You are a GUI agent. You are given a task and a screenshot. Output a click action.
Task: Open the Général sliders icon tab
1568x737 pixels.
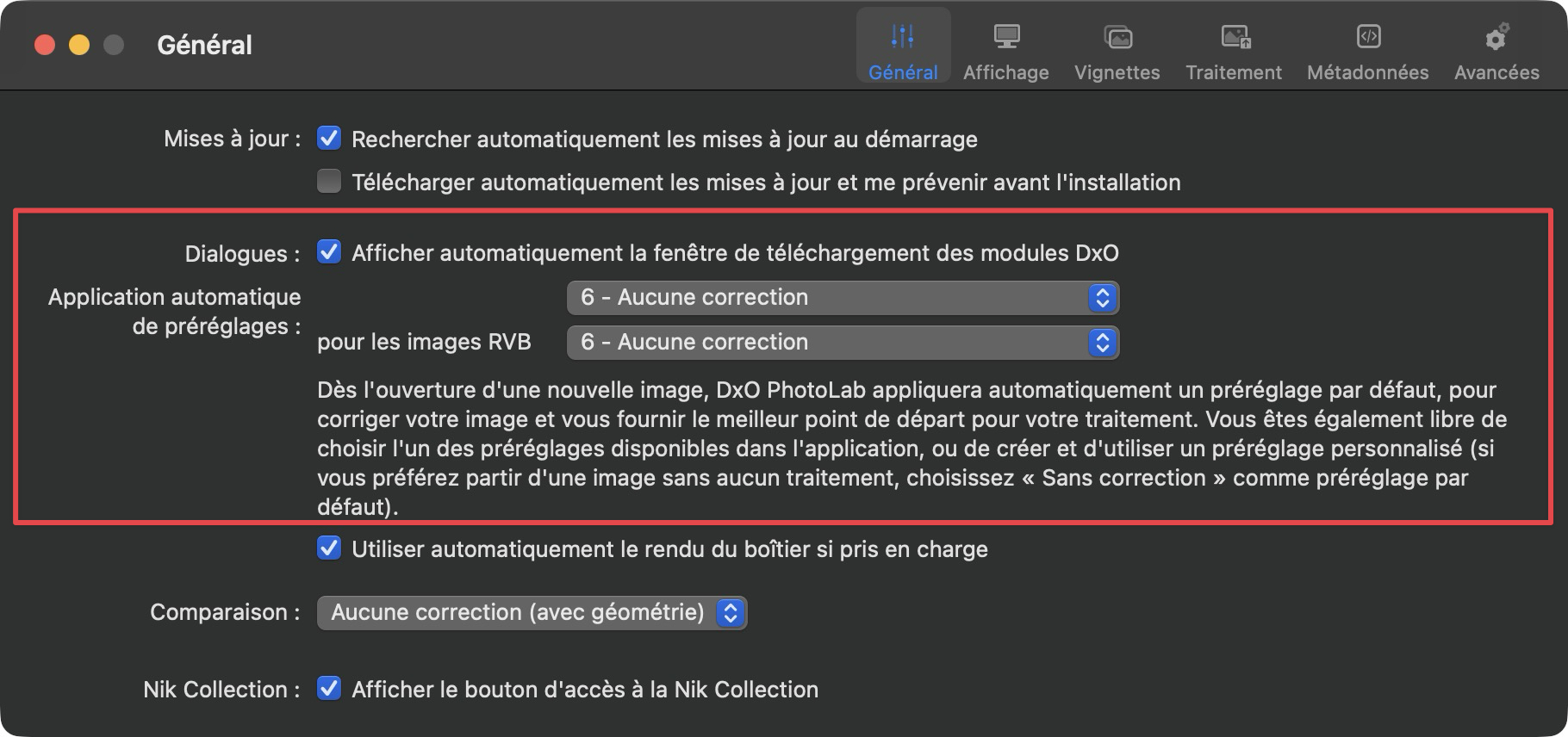pyautogui.click(x=903, y=37)
